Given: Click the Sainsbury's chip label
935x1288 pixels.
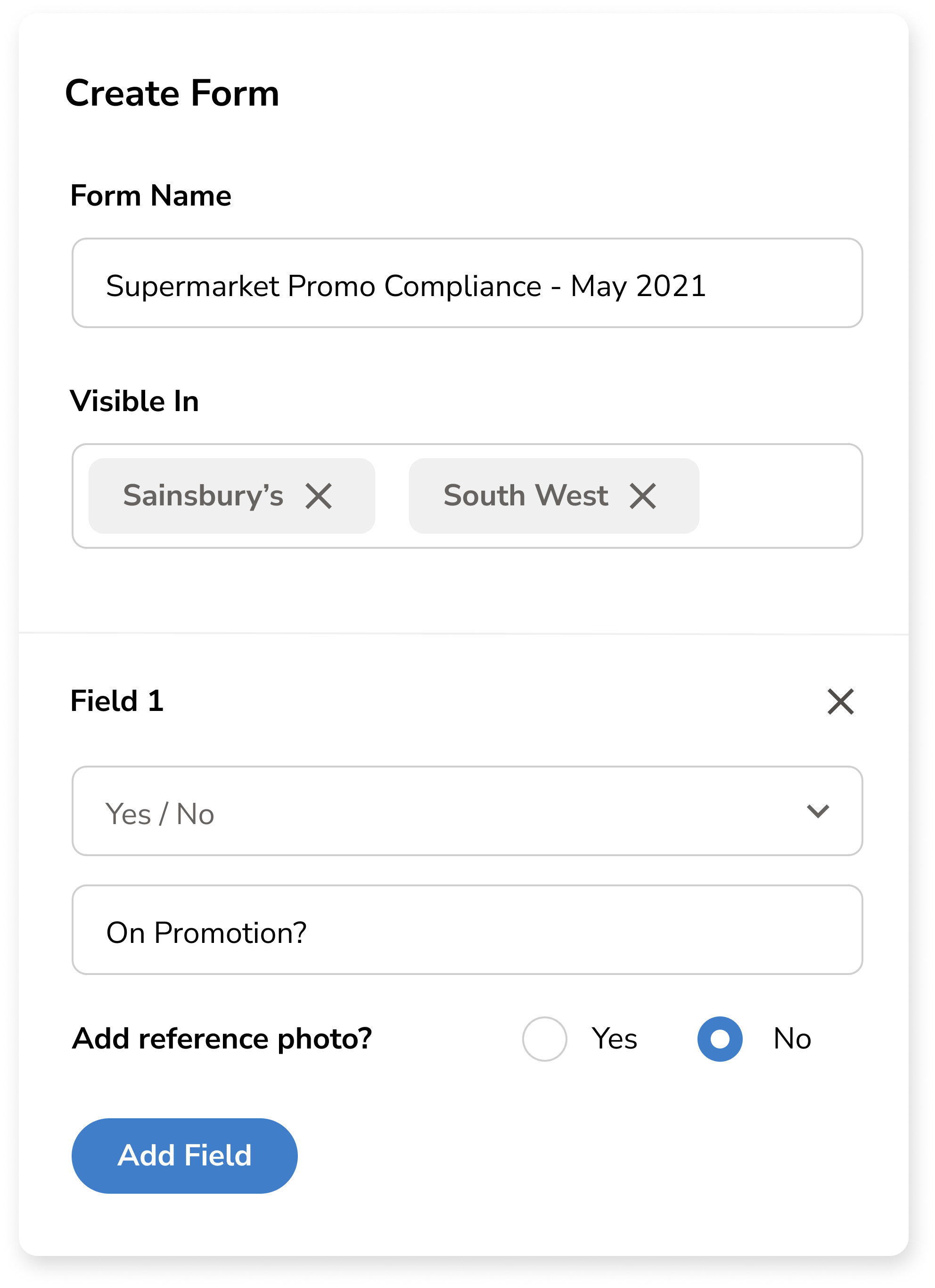Looking at the screenshot, I should (203, 496).
